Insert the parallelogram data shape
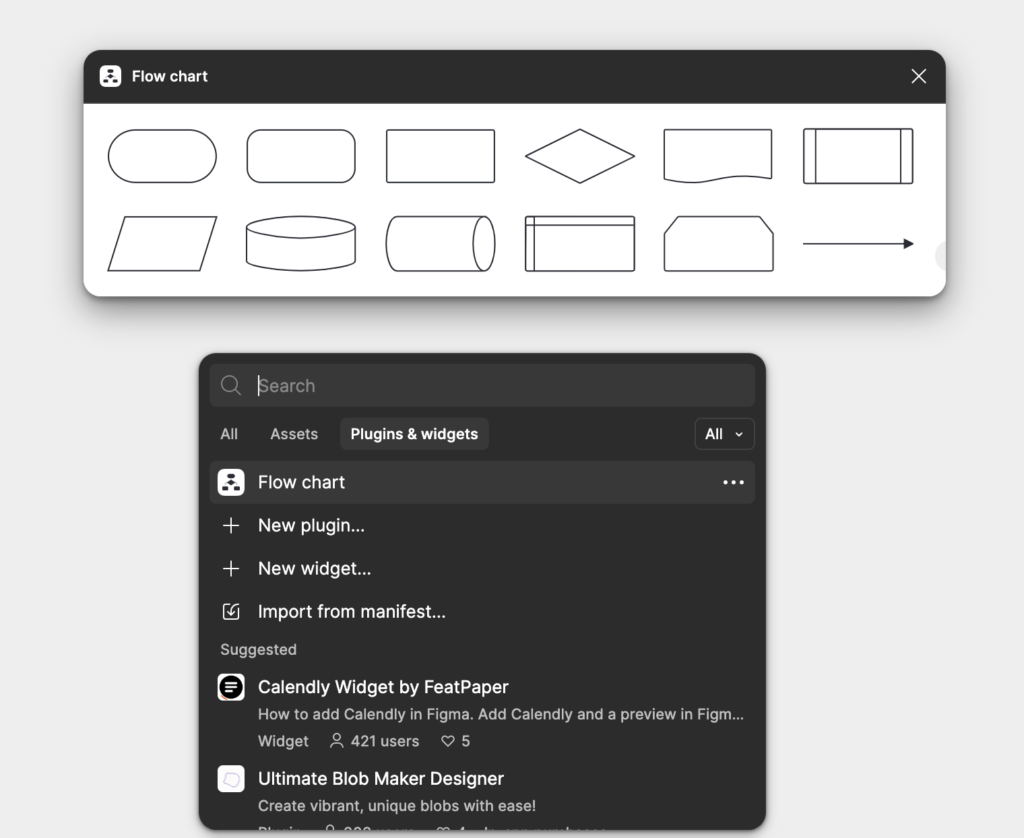The height and width of the screenshot is (838, 1024). tap(162, 244)
